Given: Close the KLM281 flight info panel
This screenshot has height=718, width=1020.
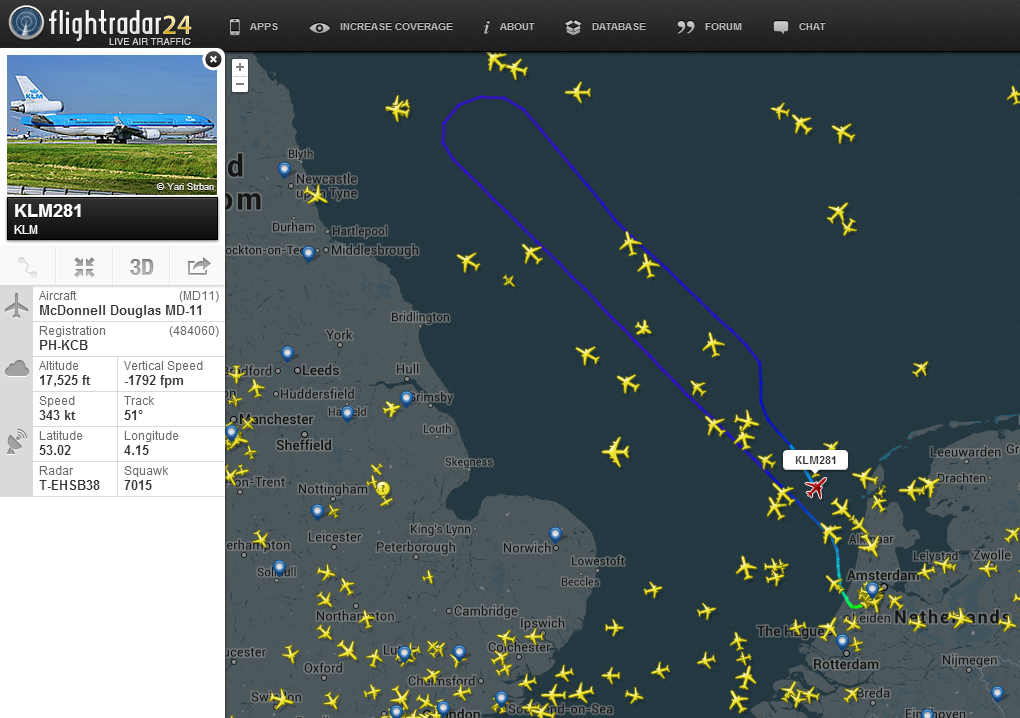Looking at the screenshot, I should (213, 60).
